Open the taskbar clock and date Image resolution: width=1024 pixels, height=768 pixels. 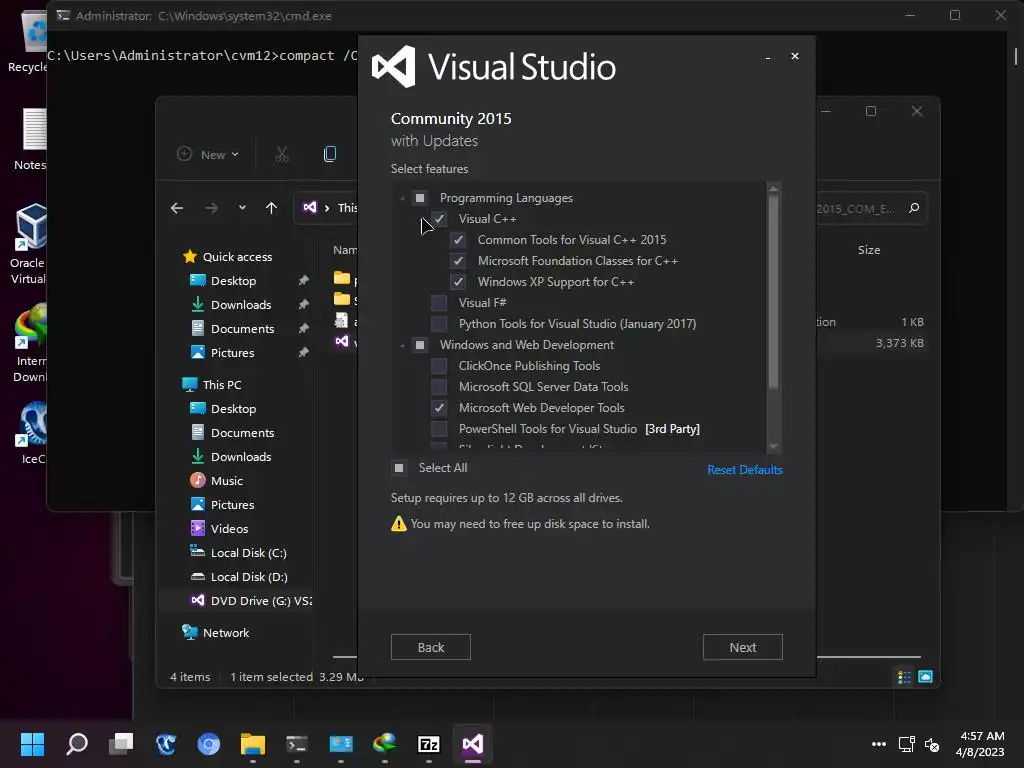pyautogui.click(x=980, y=744)
